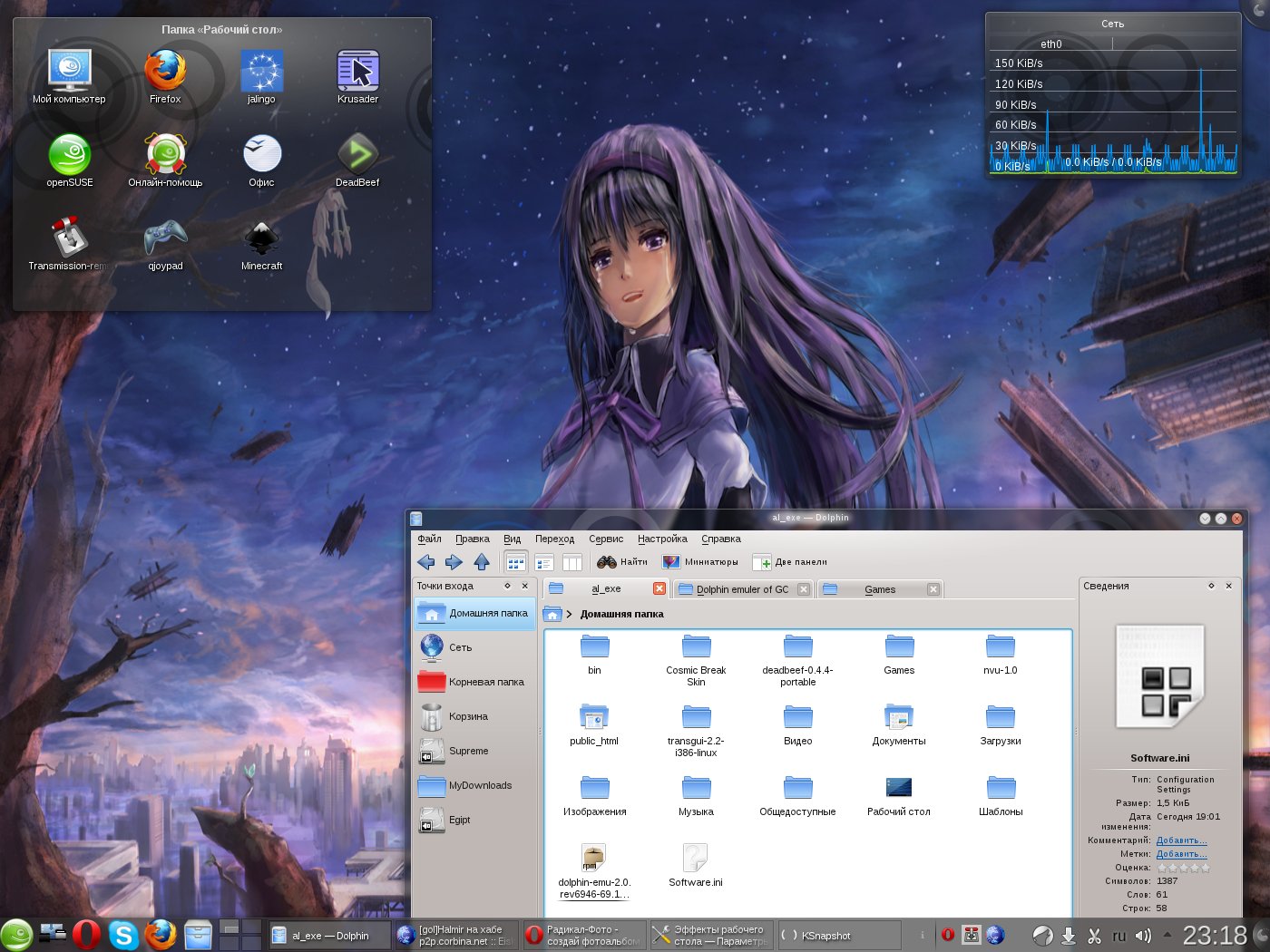Switch to the Games tab
The height and width of the screenshot is (952, 1270).
click(x=880, y=589)
